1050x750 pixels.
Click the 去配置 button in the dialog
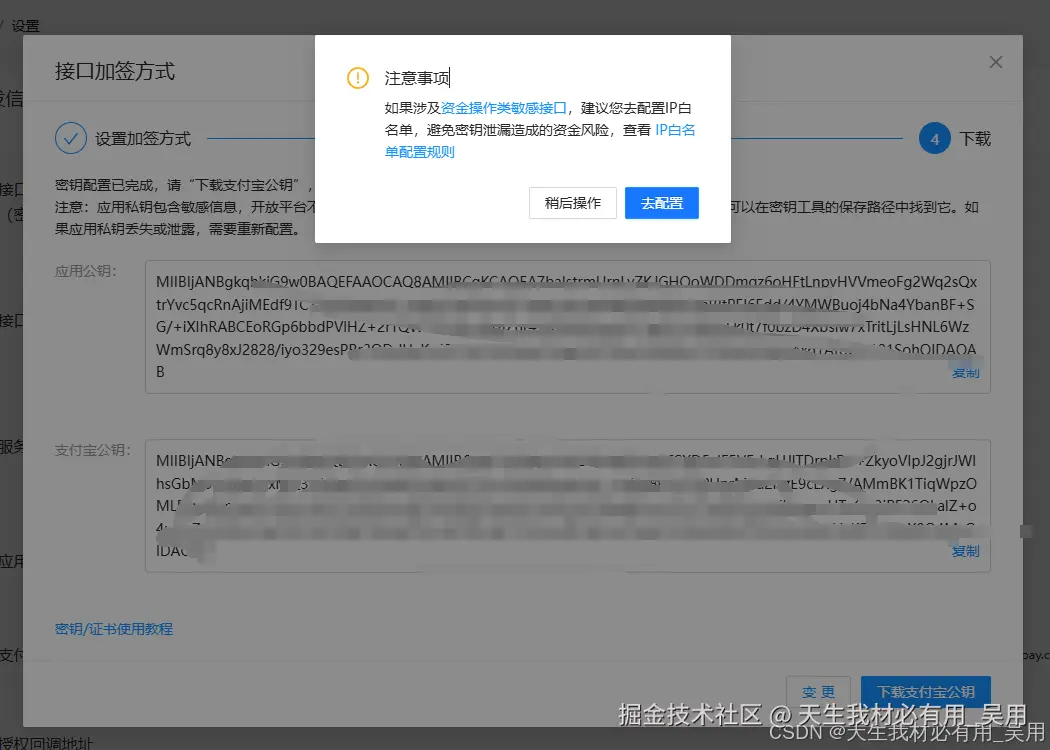[661, 203]
